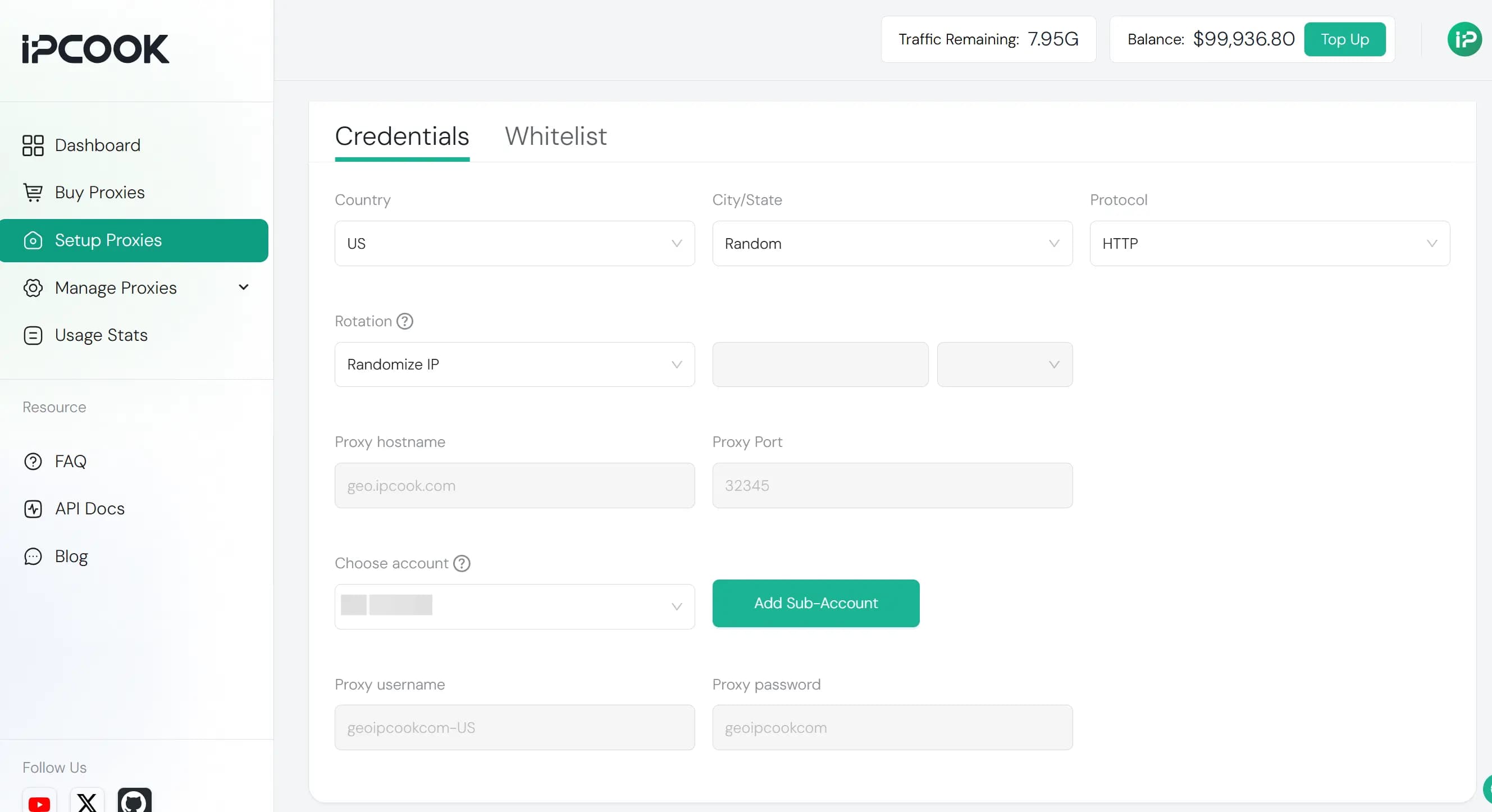
Task: Visit the Blog section
Action: pos(71,556)
